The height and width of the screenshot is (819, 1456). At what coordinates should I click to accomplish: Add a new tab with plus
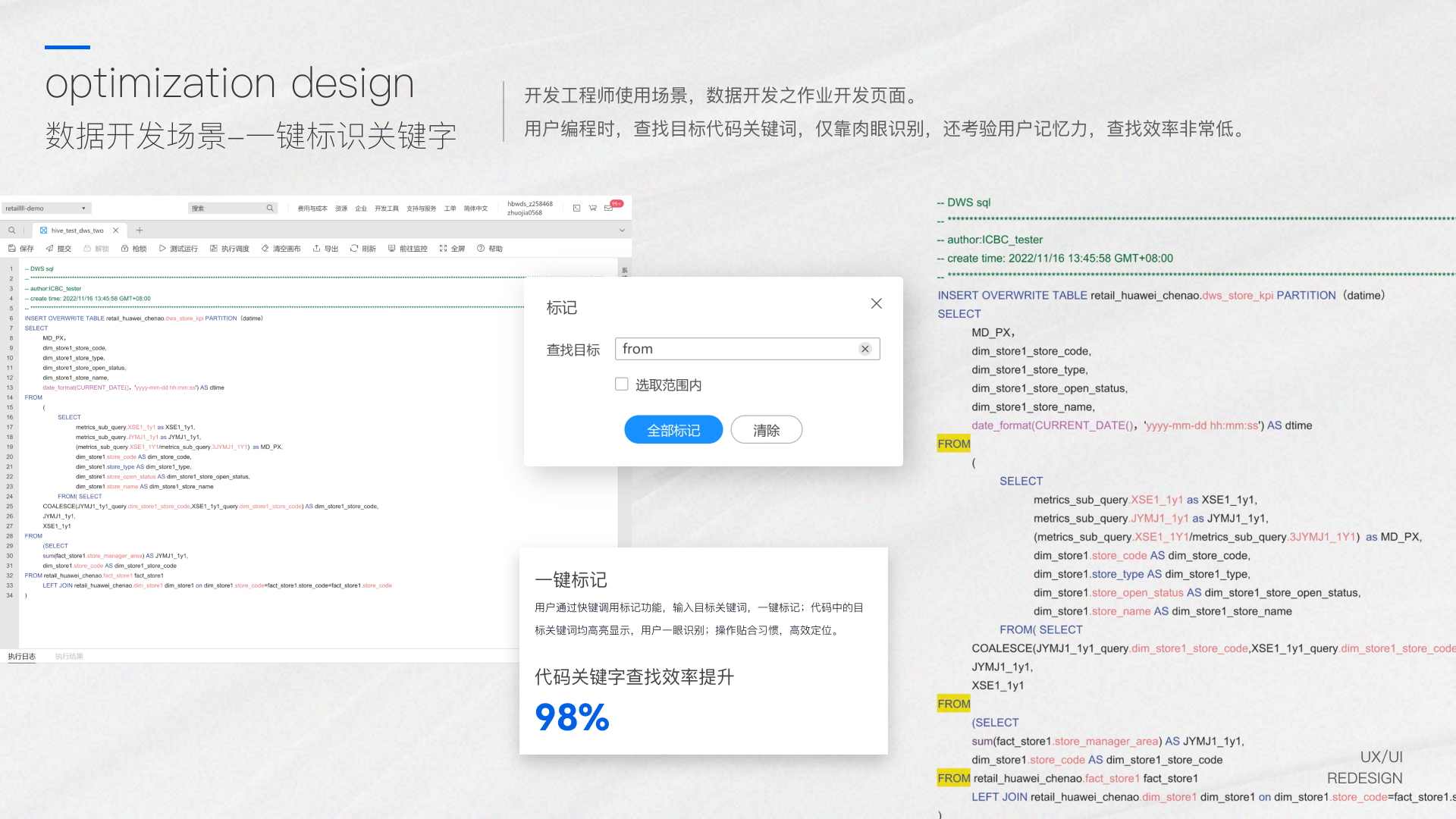point(140,231)
